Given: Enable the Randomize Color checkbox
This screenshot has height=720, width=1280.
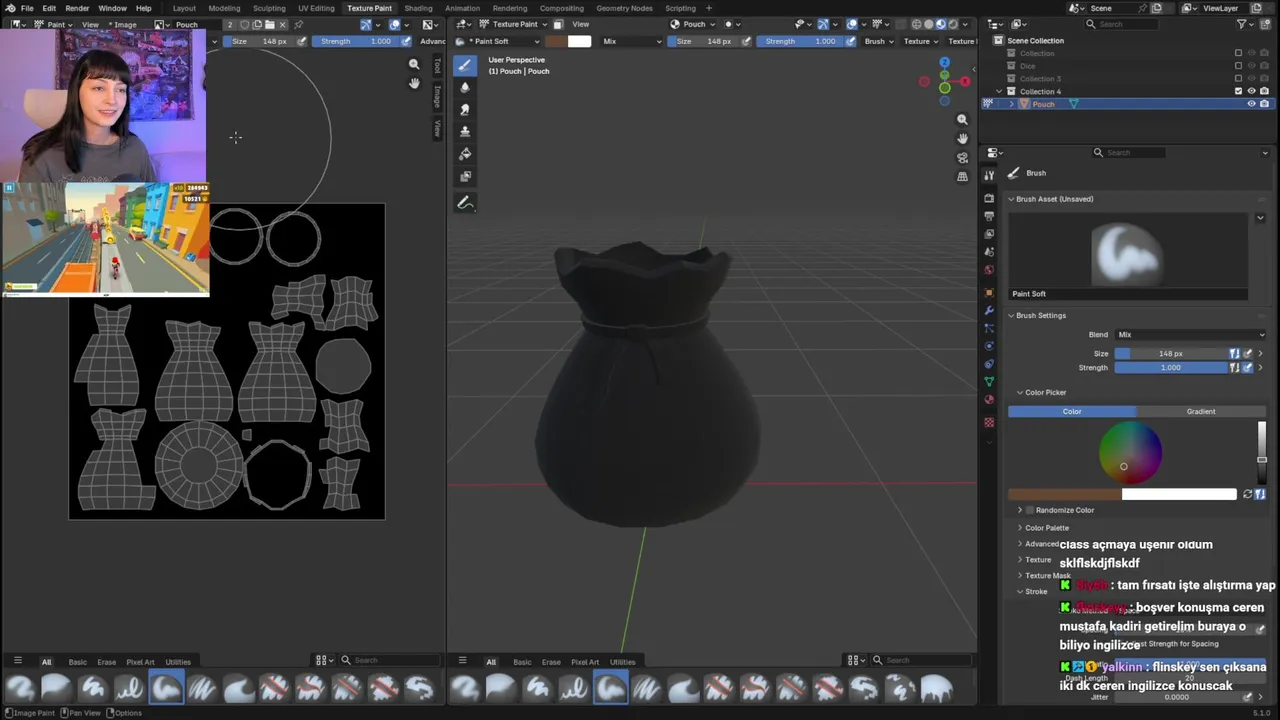Looking at the screenshot, I should (1031, 510).
